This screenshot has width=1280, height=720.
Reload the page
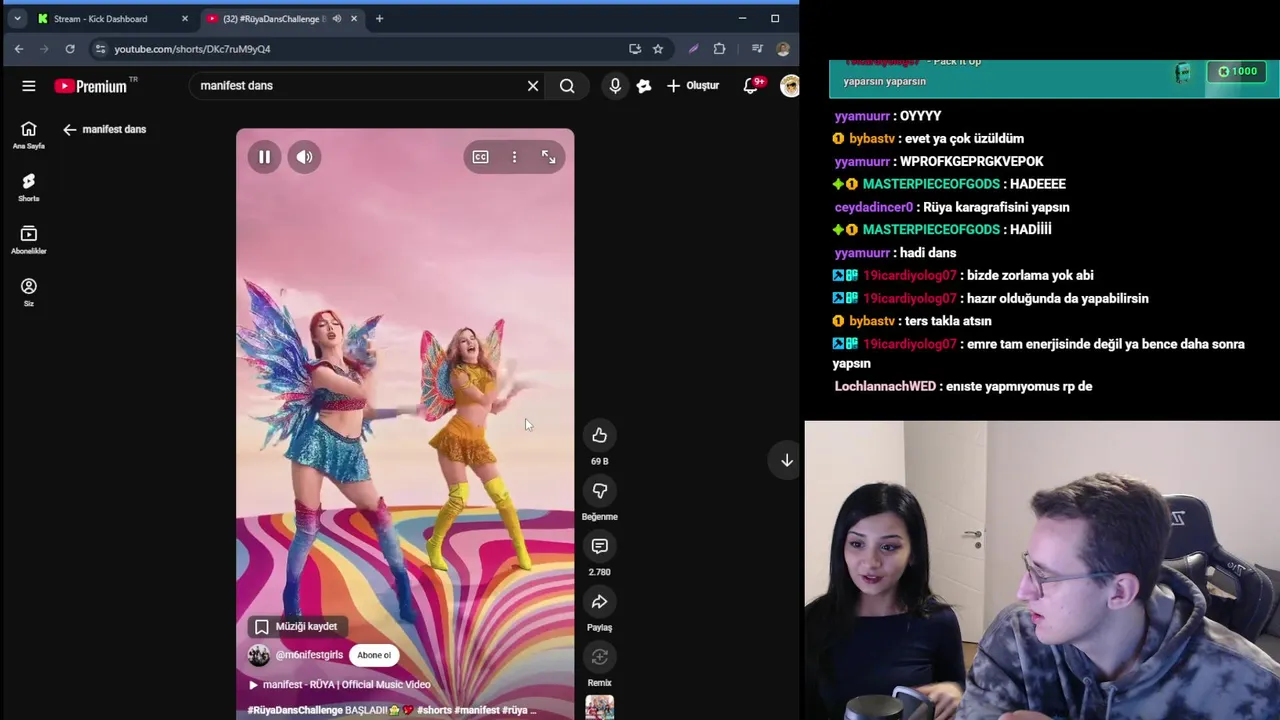70,49
